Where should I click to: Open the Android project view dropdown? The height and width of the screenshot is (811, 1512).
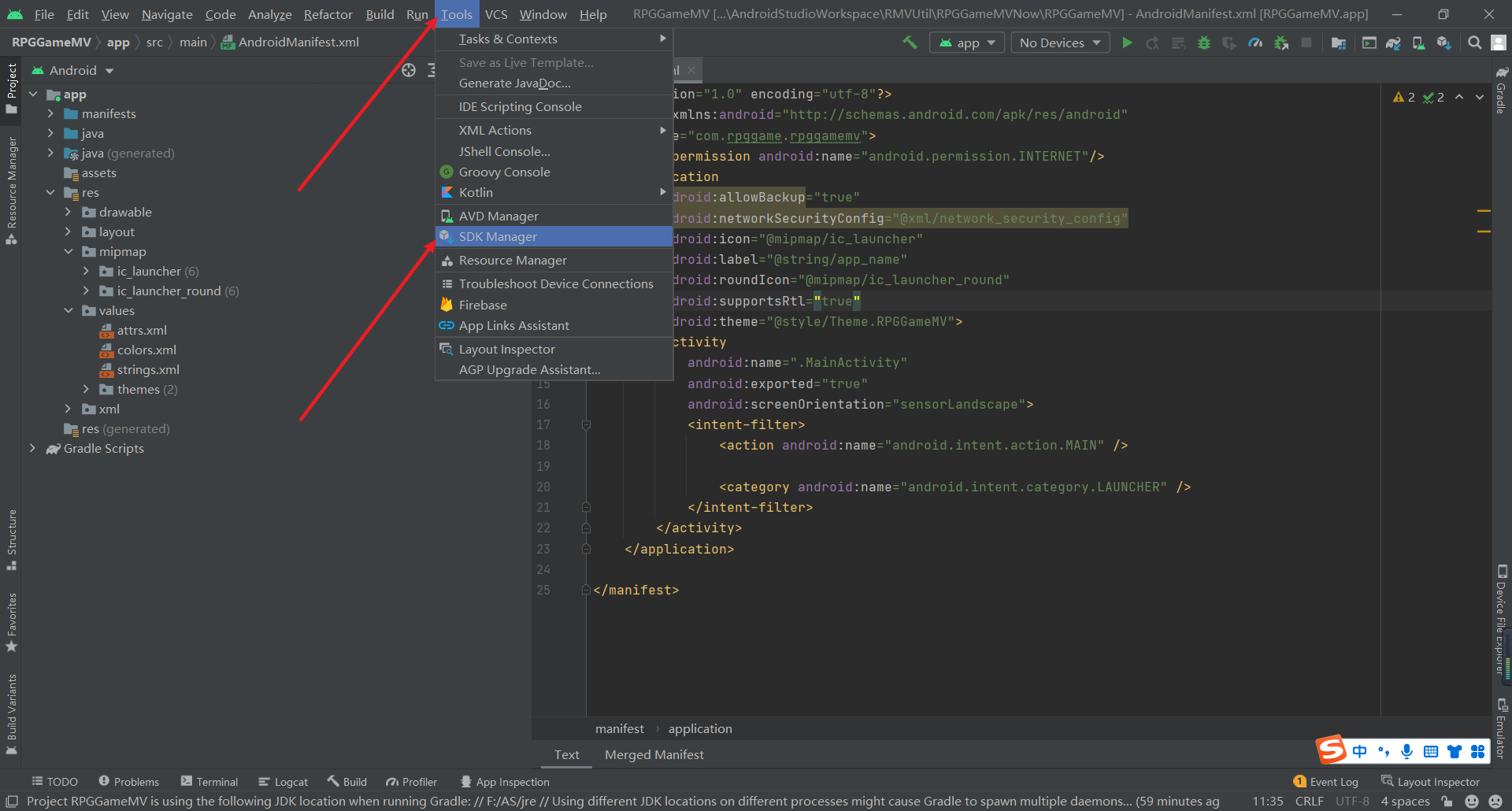[x=73, y=70]
